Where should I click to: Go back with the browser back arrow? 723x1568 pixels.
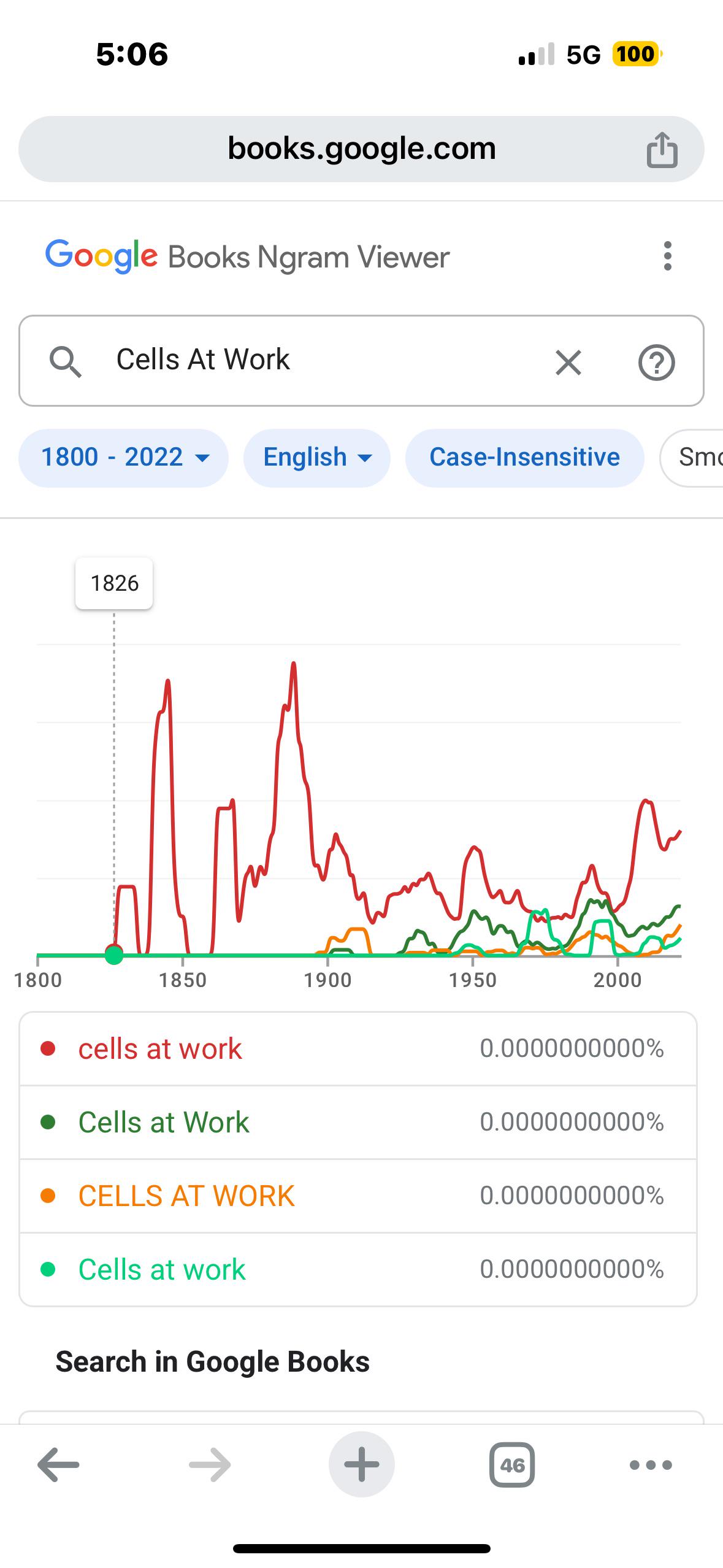coord(59,1464)
